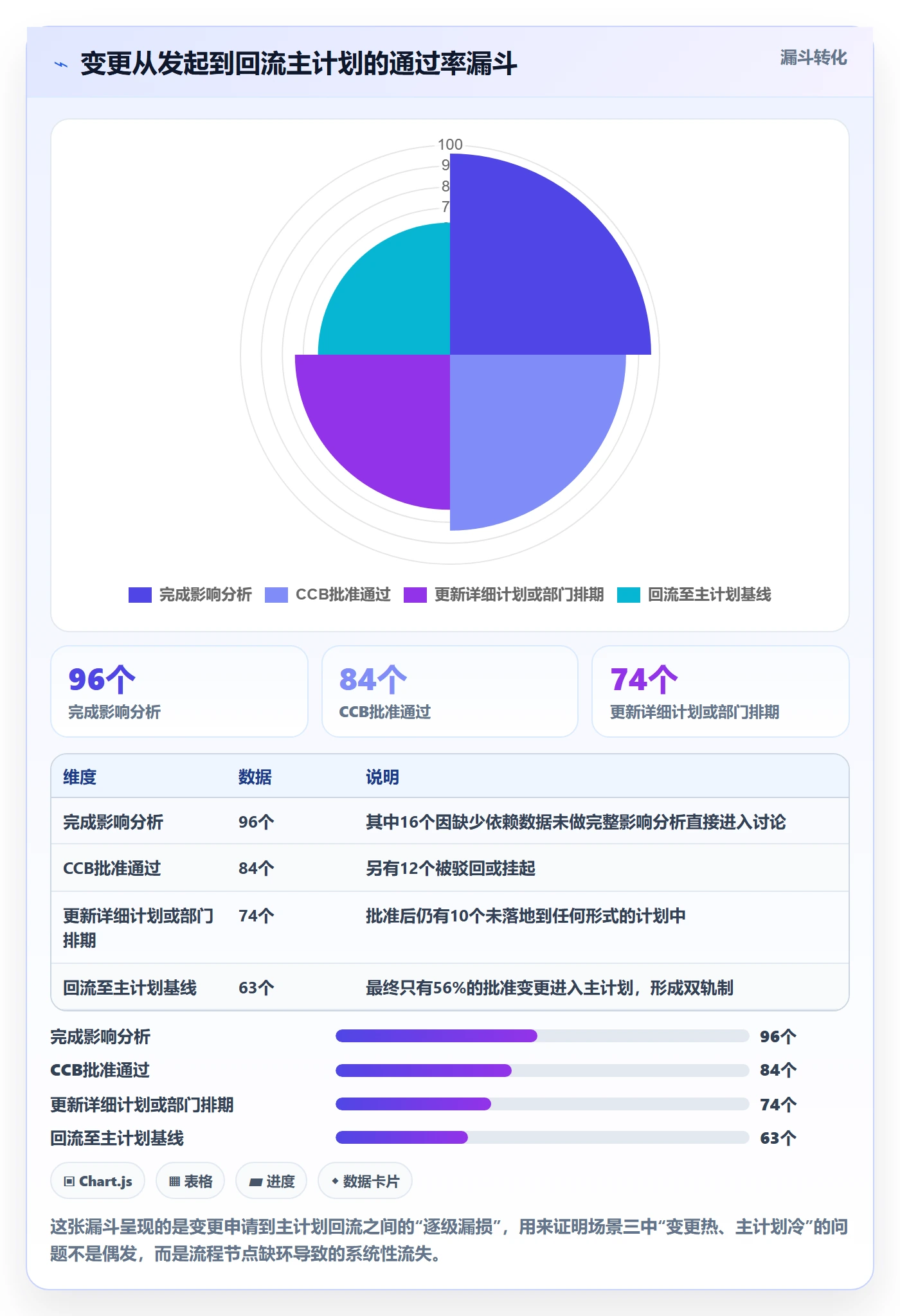Open the 96个 完成影响分析 data card
The width and height of the screenshot is (900, 1316).
click(179, 691)
